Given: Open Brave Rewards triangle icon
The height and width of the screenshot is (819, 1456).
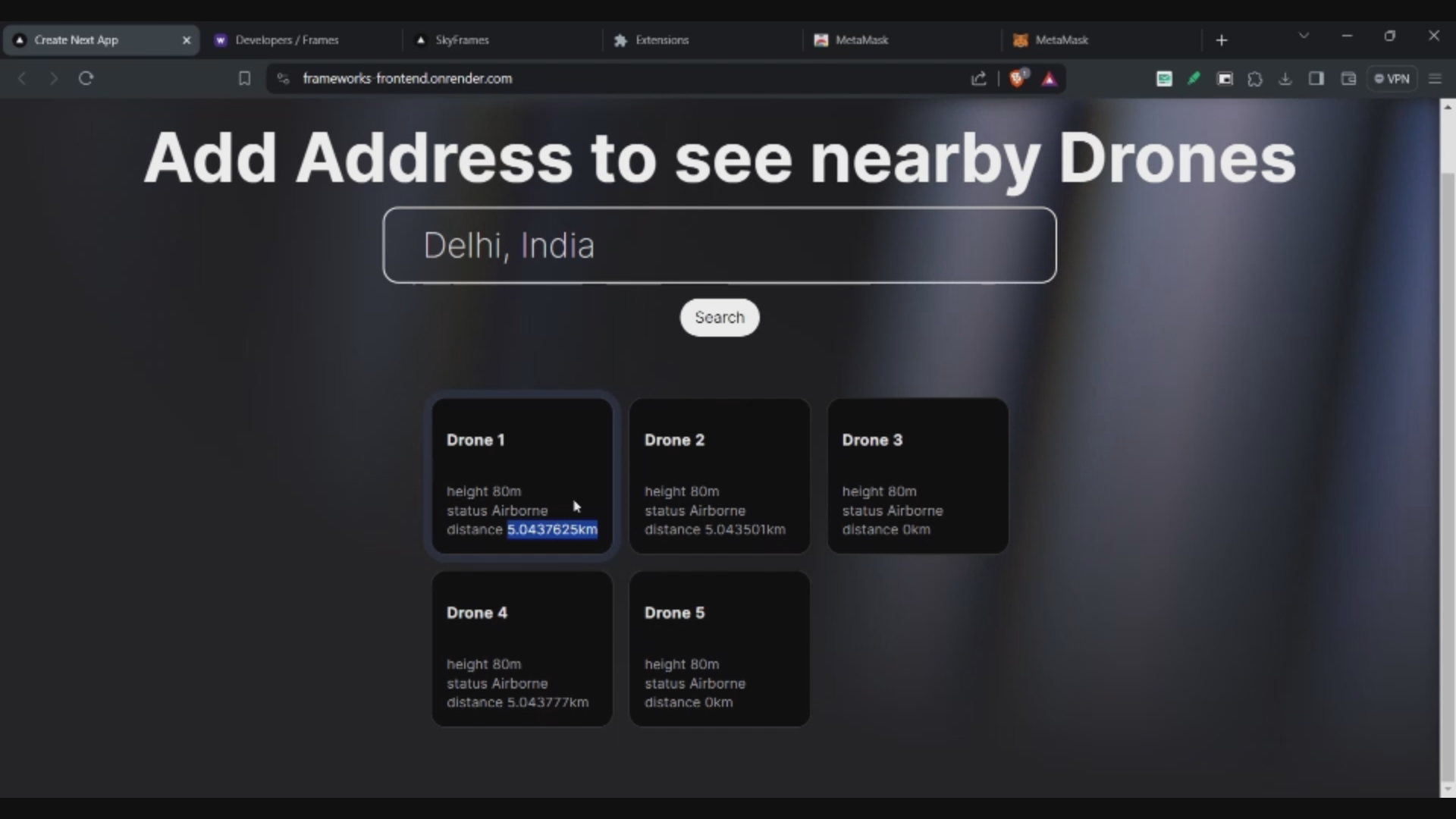Looking at the screenshot, I should 1049,79.
